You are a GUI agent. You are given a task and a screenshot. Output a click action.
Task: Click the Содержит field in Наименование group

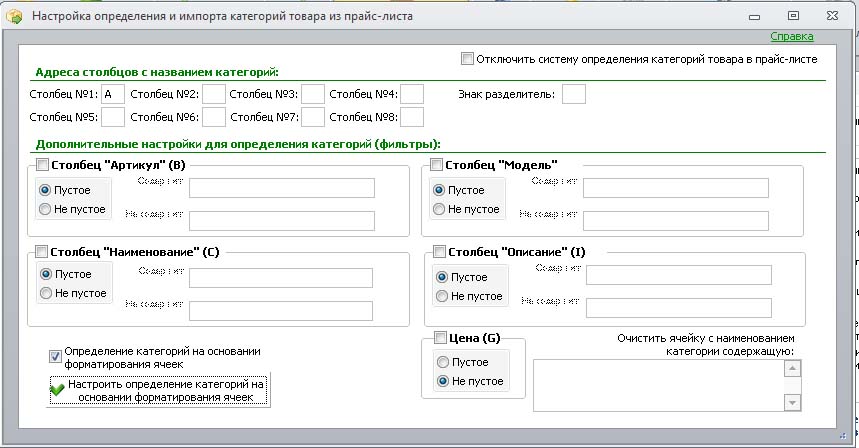280,278
